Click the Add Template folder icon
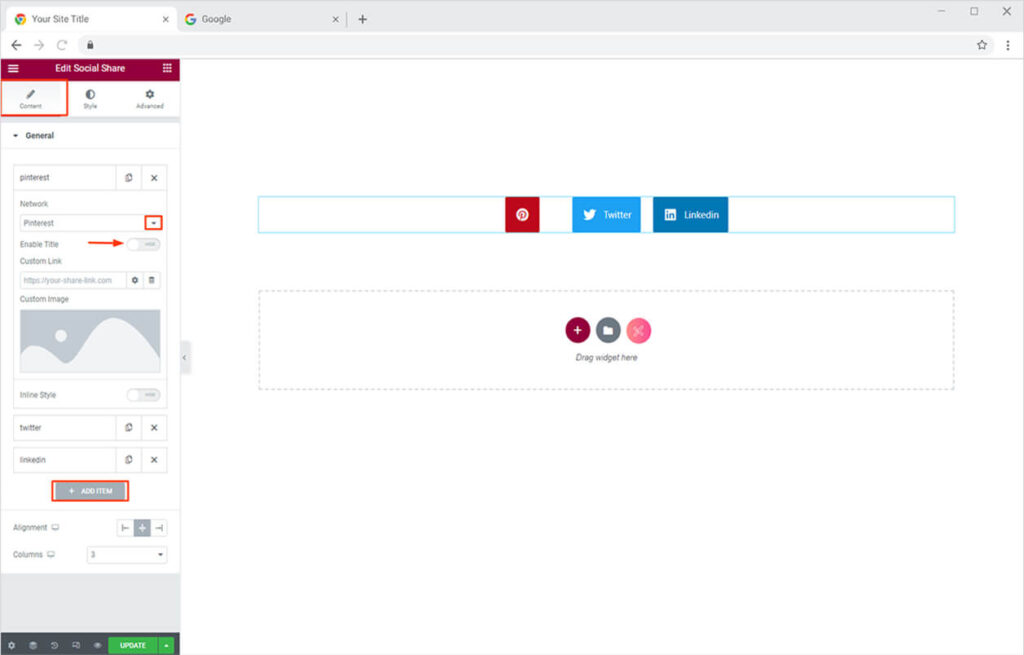This screenshot has height=655, width=1024. click(x=608, y=330)
